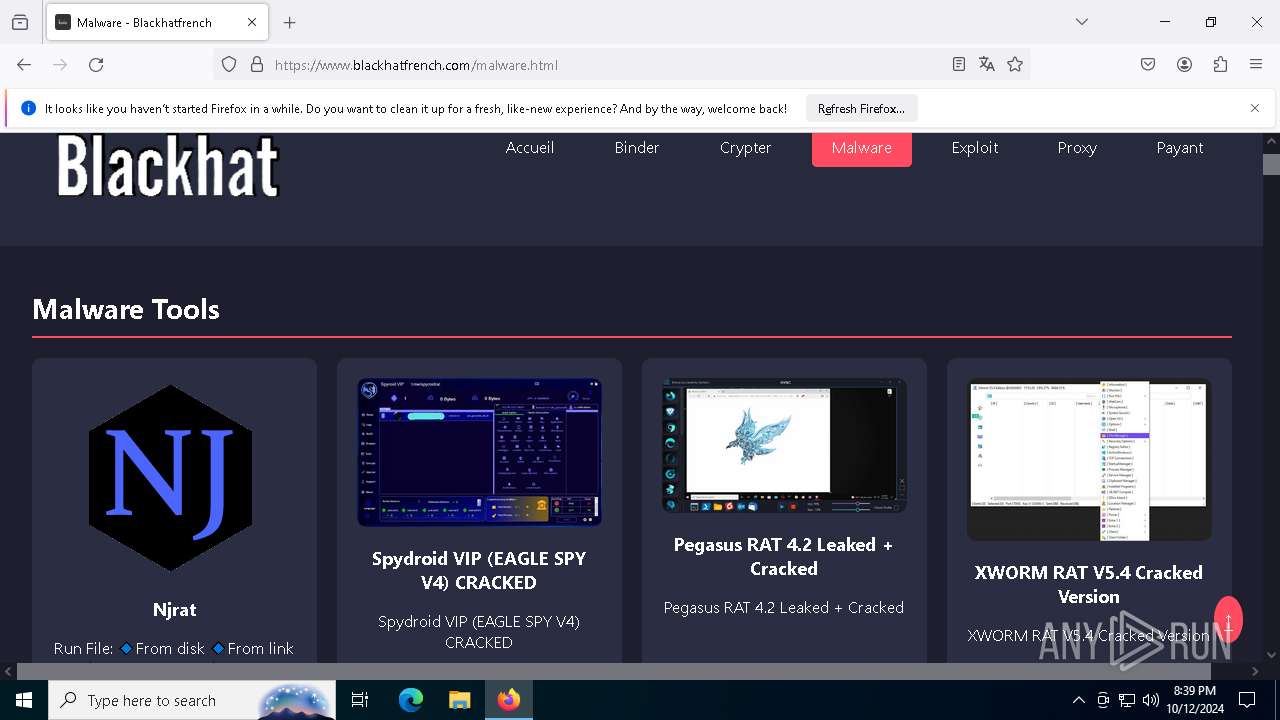Open the volume tray icon
1280x720 pixels.
coord(1151,700)
